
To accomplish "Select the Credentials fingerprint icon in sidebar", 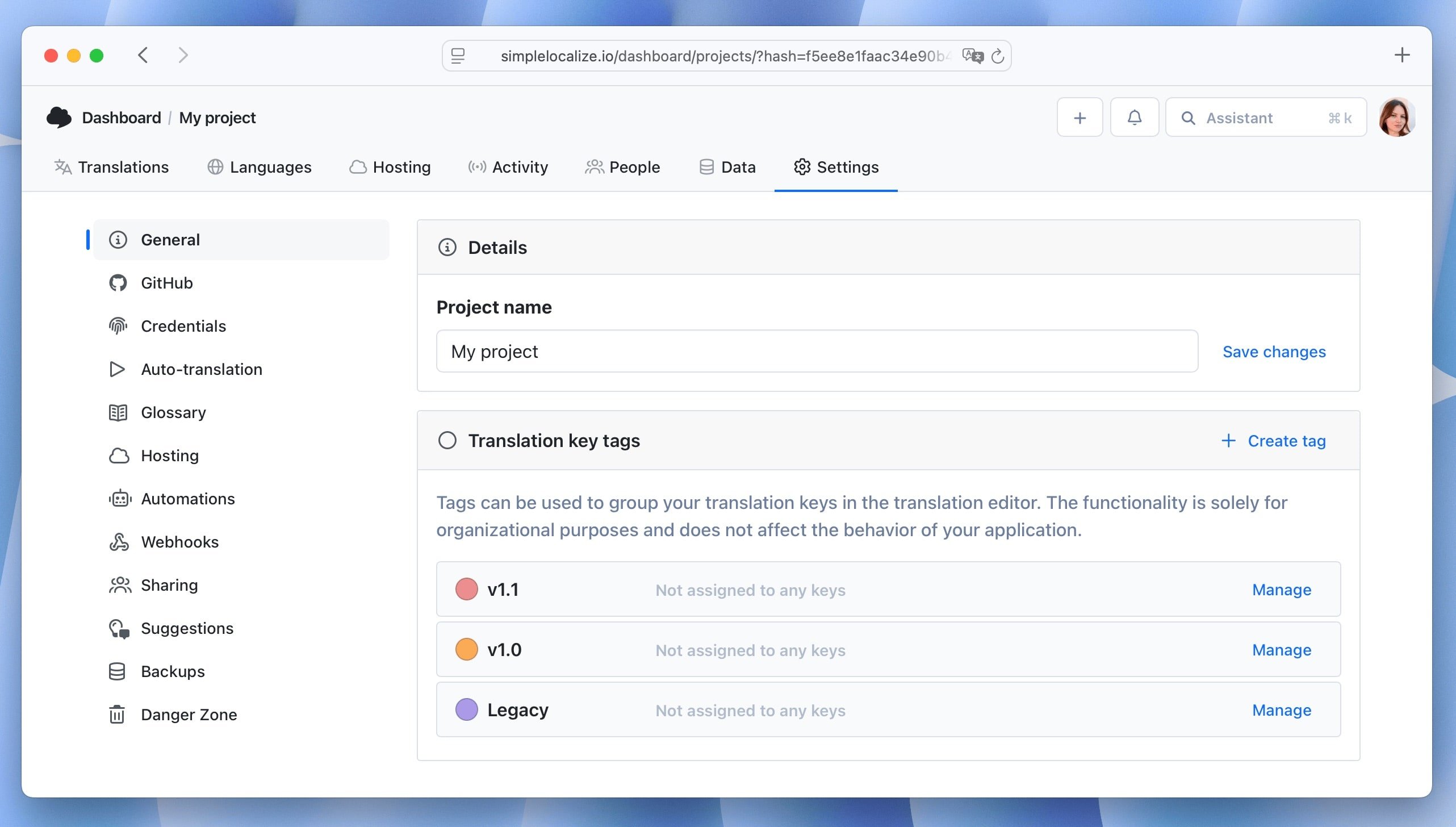I will (118, 325).
